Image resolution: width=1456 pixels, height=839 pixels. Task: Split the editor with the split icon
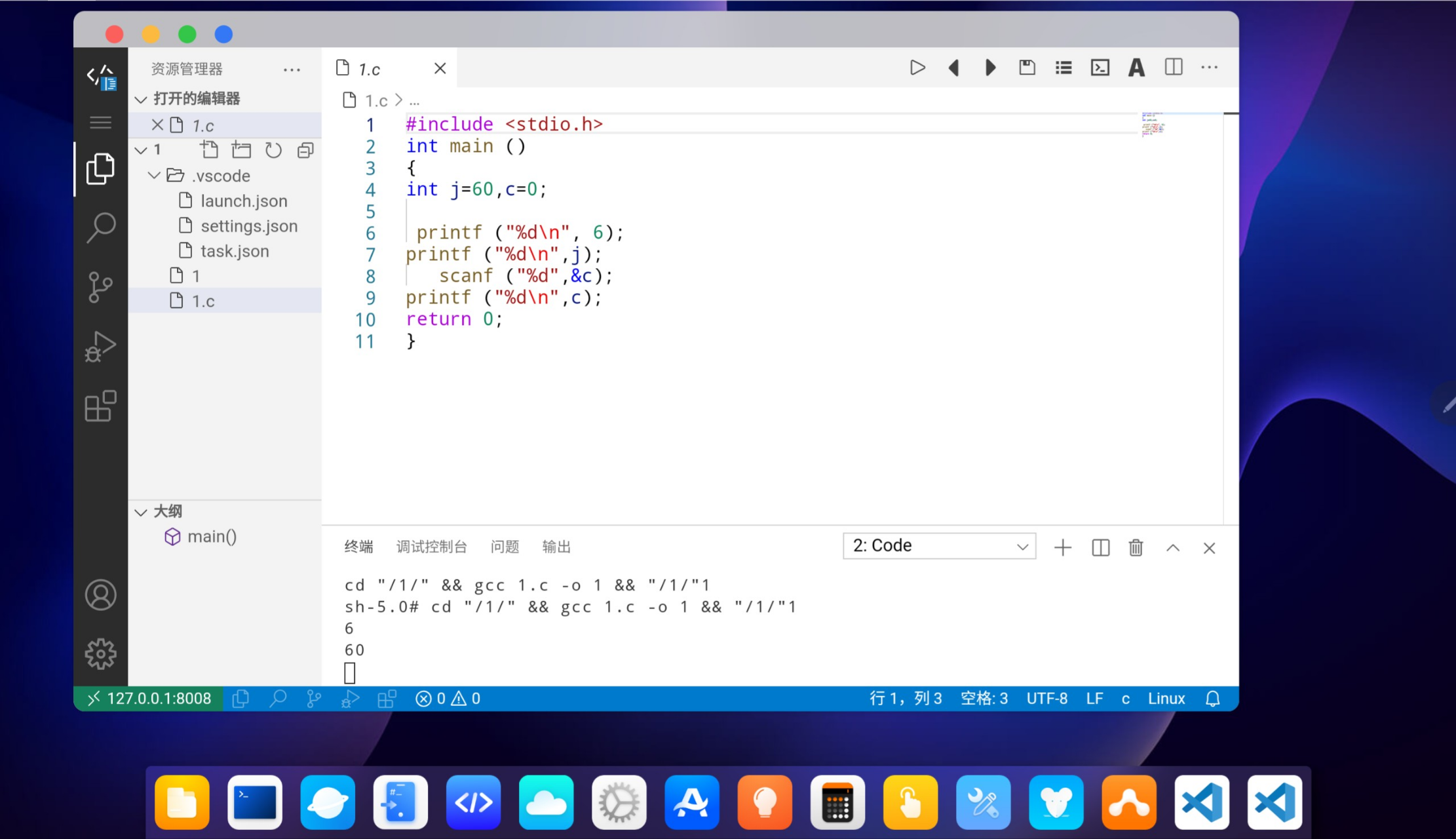pos(1174,67)
